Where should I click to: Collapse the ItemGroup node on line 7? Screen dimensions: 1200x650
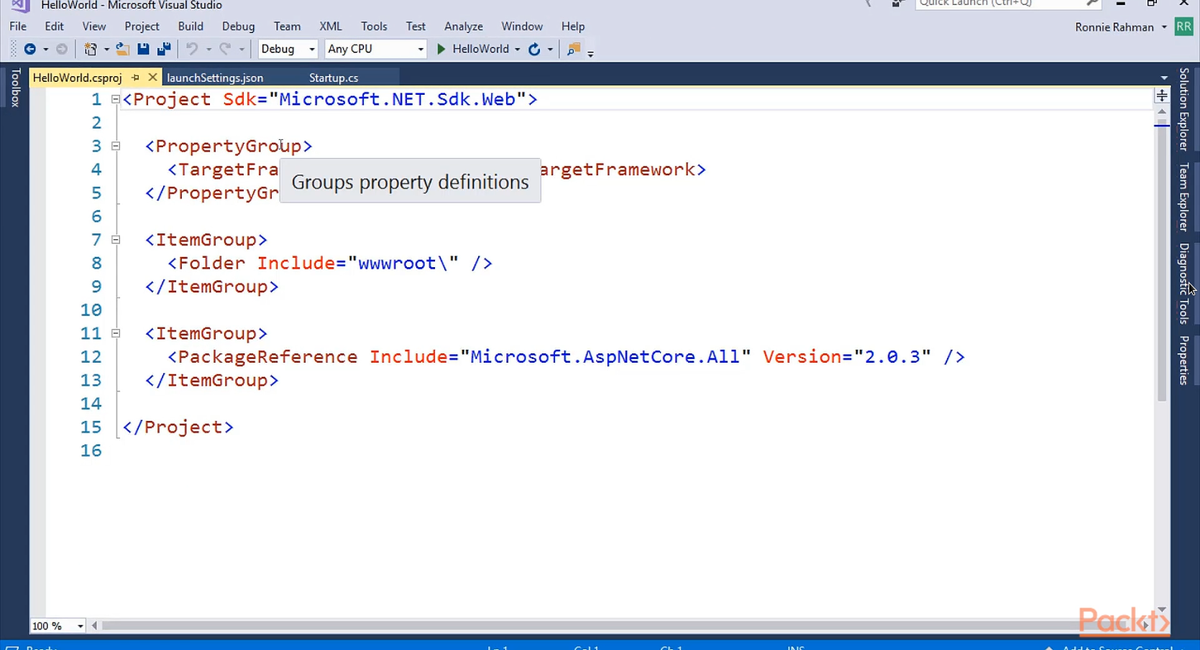(x=117, y=240)
